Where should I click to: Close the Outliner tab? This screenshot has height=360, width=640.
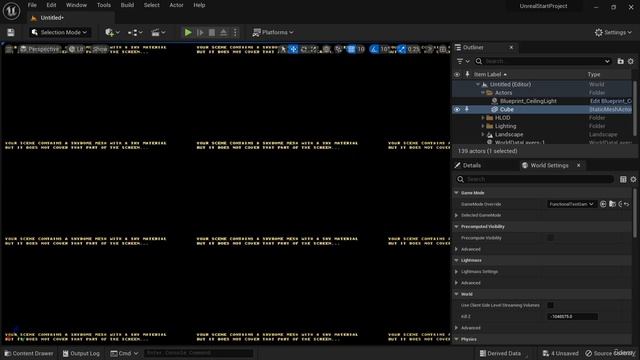click(511, 47)
